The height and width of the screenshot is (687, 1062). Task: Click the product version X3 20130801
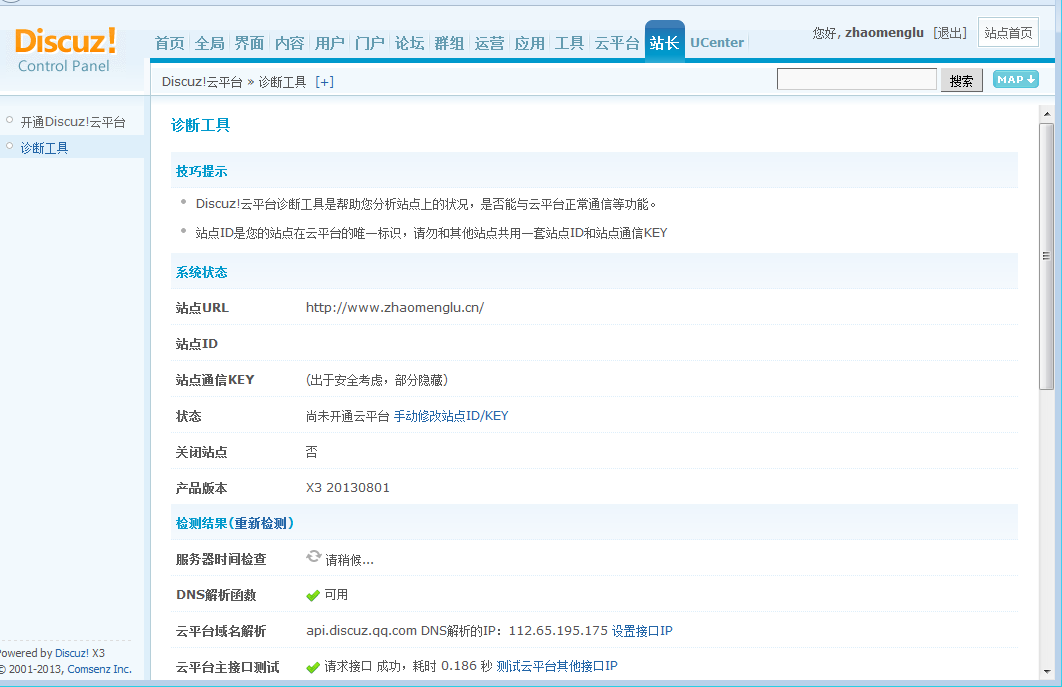(347, 488)
